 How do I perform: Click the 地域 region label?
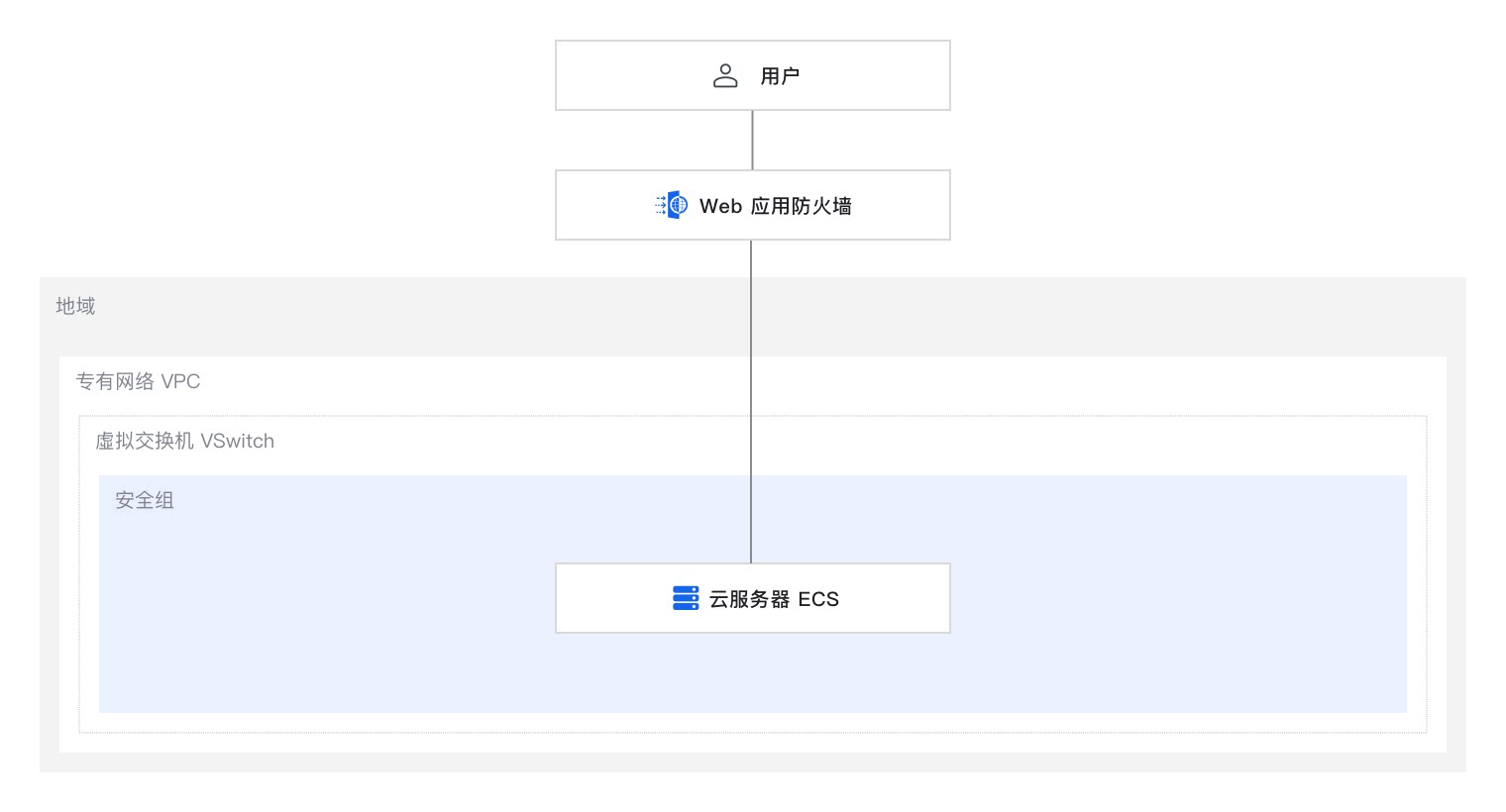75,306
